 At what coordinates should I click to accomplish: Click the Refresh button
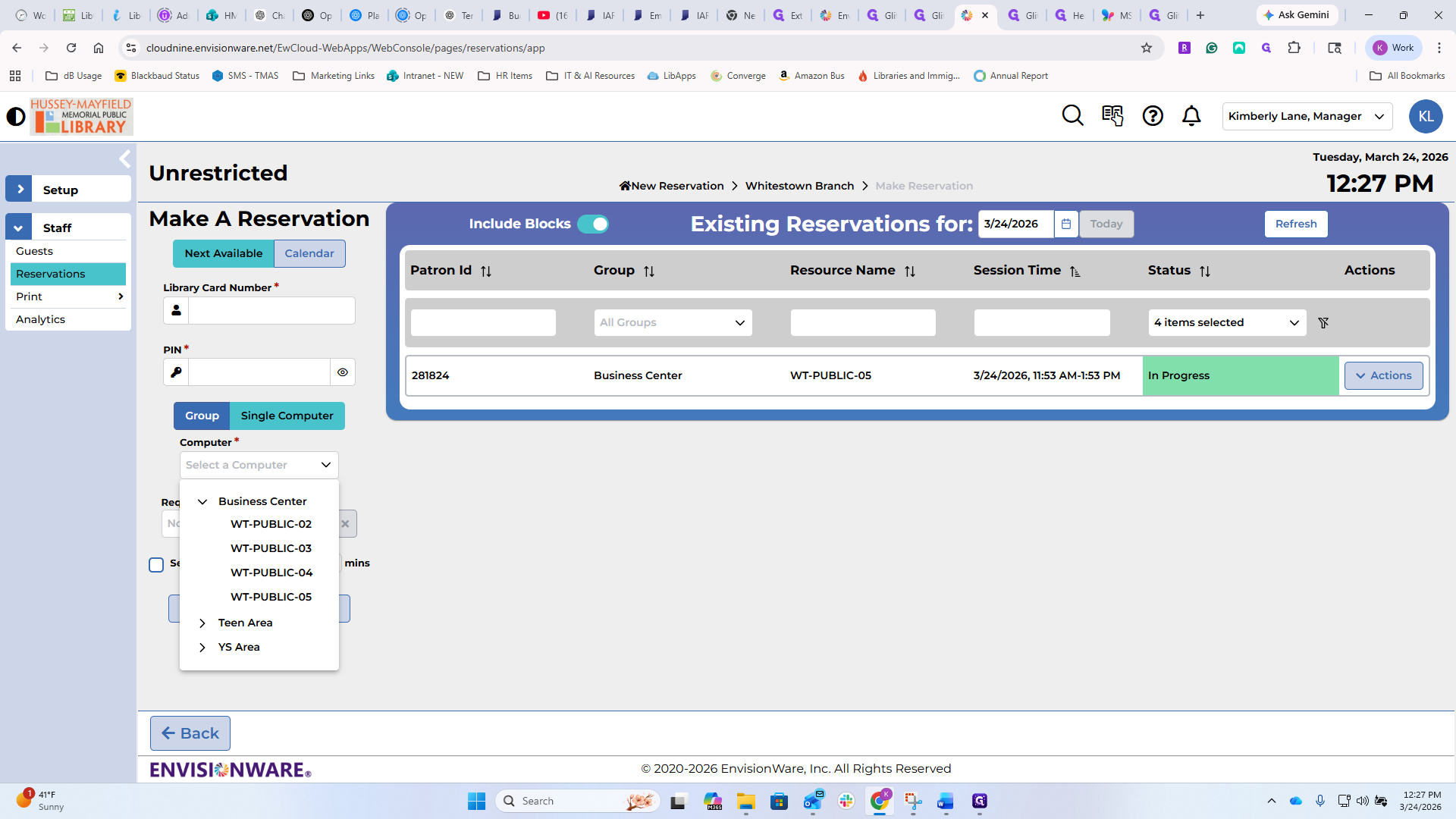click(1295, 224)
